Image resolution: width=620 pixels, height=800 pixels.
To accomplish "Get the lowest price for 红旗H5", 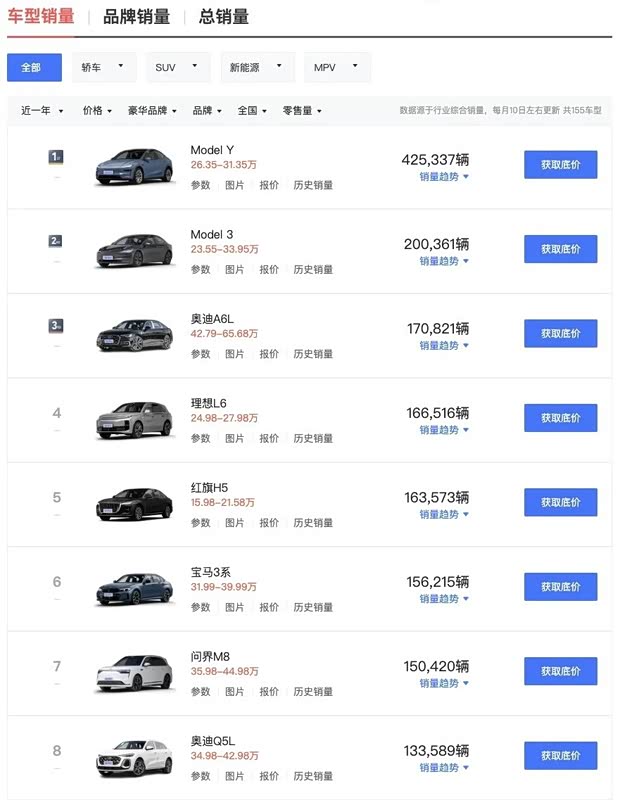I will tap(560, 502).
